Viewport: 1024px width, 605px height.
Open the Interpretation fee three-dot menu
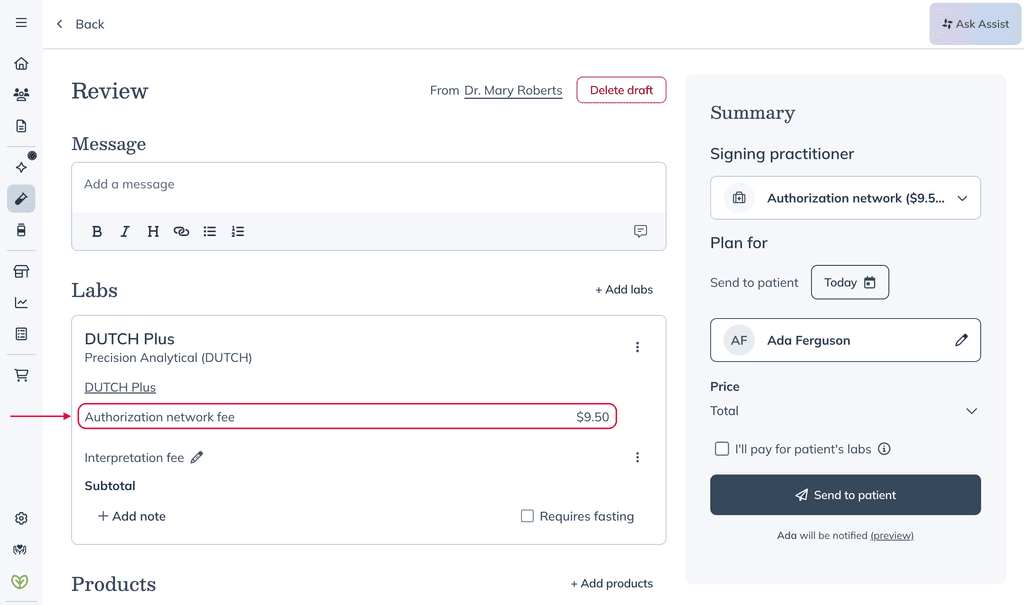coord(637,457)
